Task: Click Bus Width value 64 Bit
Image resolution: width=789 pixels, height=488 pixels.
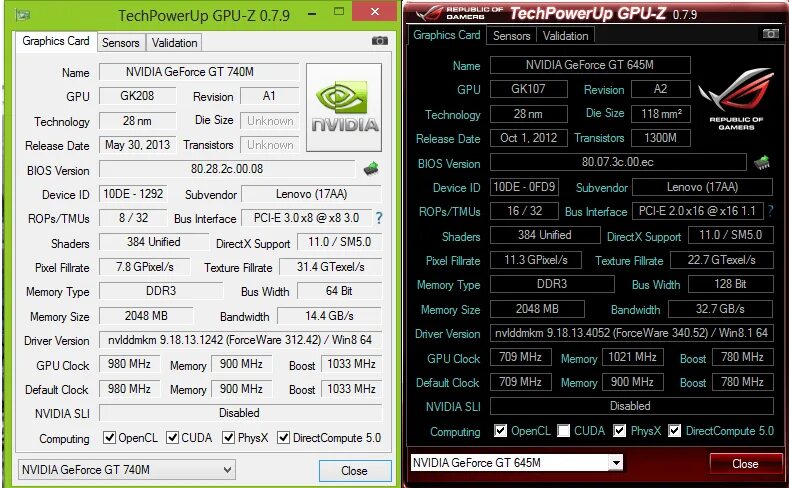Action: 339,291
